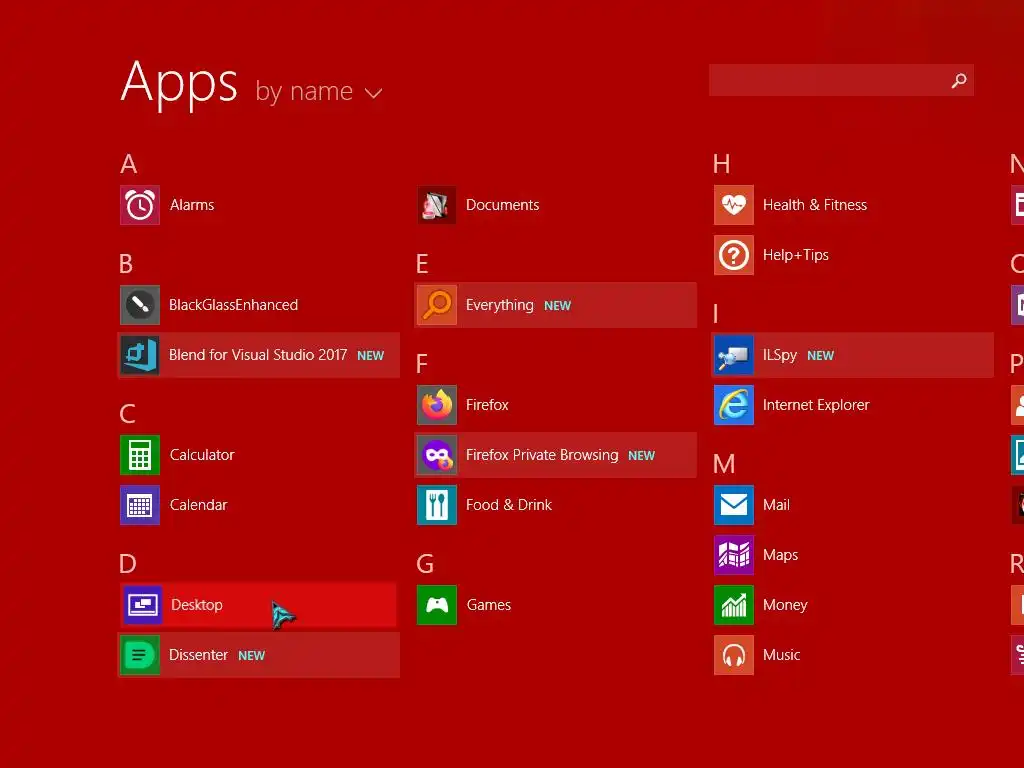Click into the apps search field
Image resolution: width=1024 pixels, height=768 pixels.
click(841, 80)
